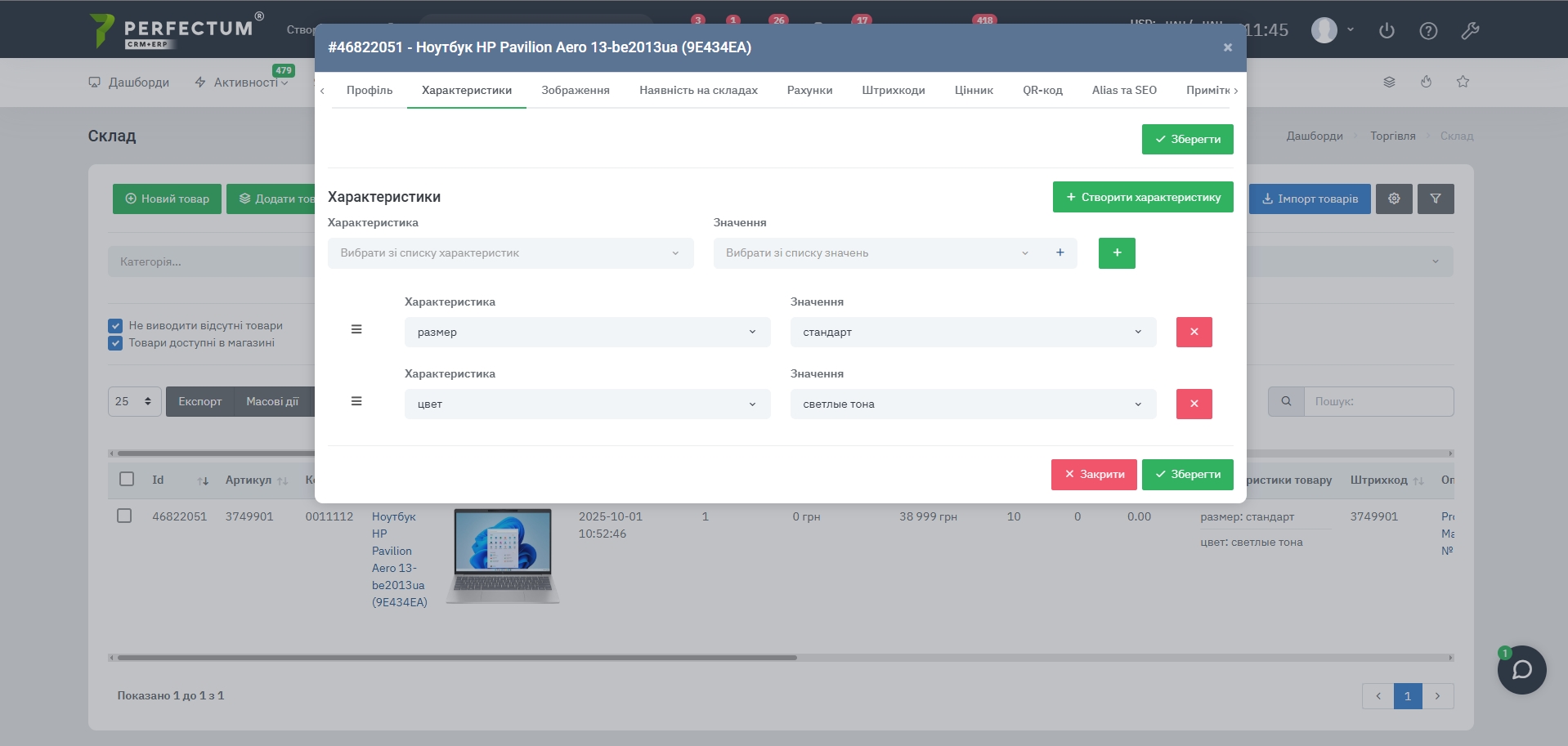1568x746 pixels.
Task: Open the chat bubble widget
Action: 1521,670
